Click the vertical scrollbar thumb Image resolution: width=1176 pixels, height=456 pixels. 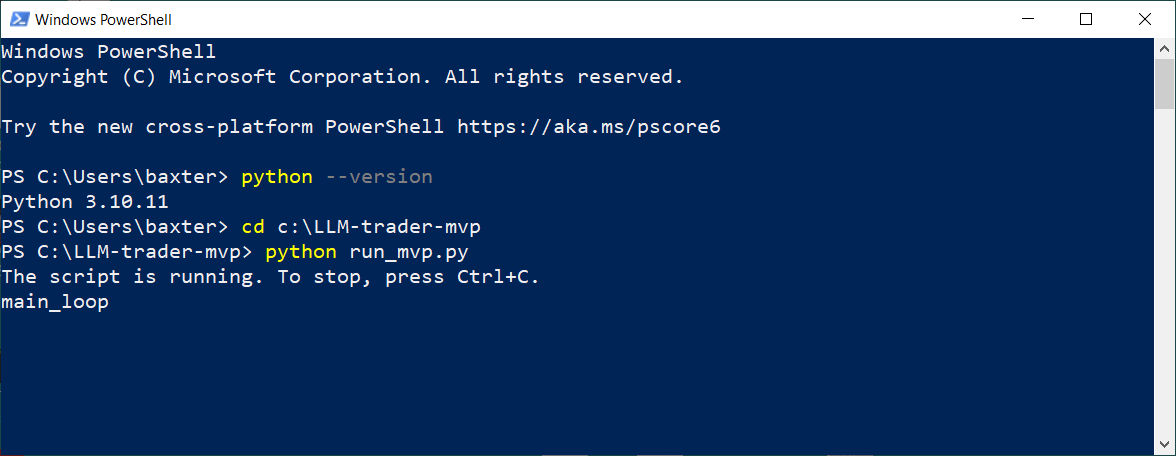1165,82
